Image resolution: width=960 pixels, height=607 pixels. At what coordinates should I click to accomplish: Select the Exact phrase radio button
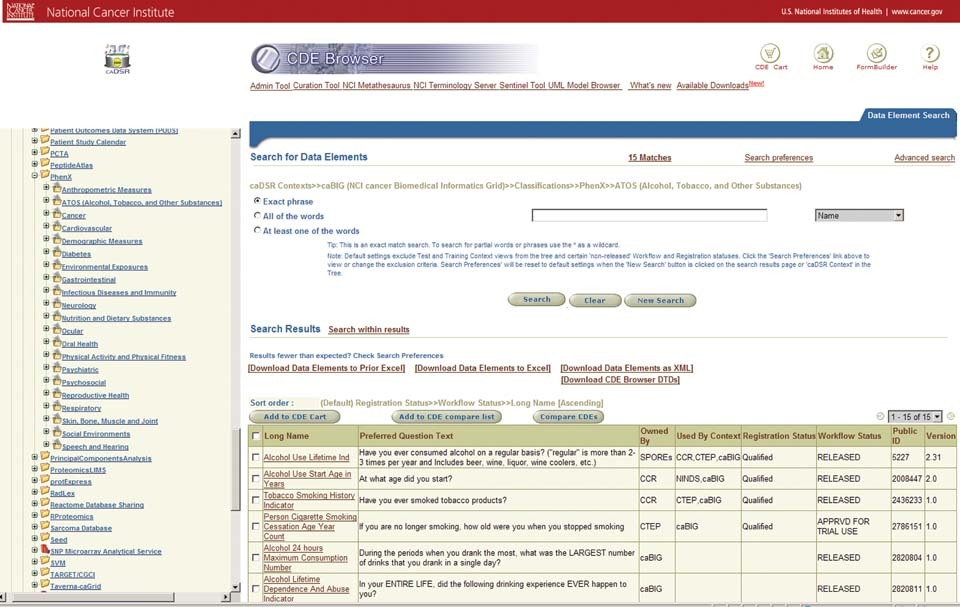(x=257, y=201)
